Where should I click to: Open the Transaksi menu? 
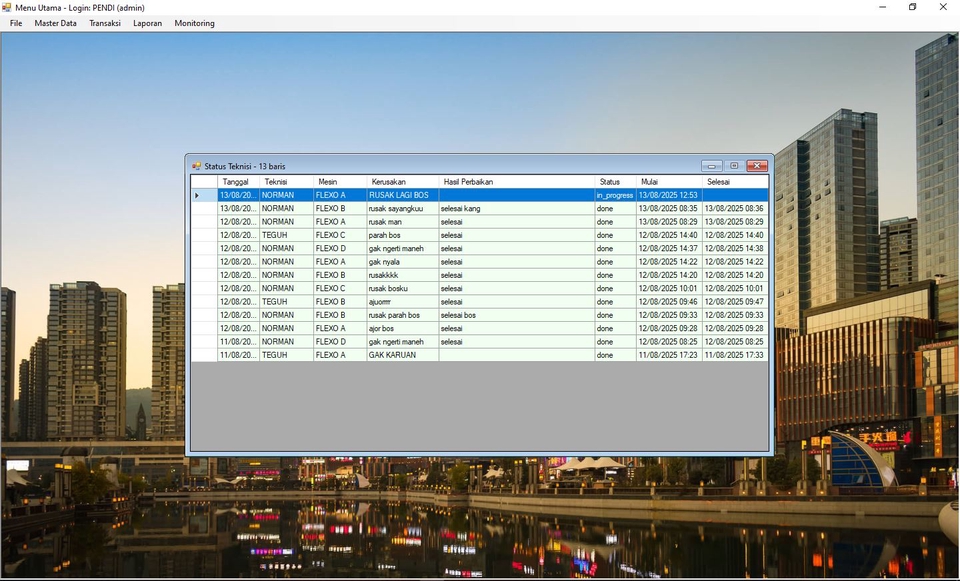click(105, 23)
